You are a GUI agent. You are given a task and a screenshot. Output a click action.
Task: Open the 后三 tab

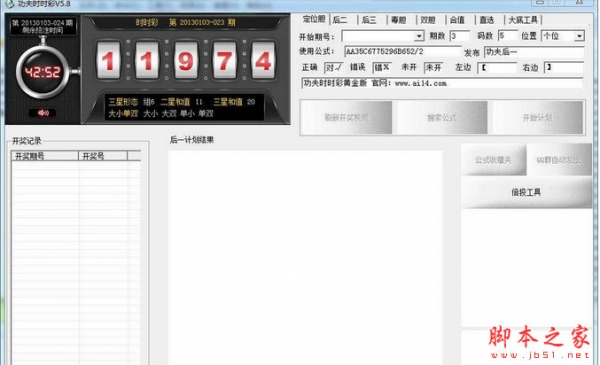click(369, 20)
